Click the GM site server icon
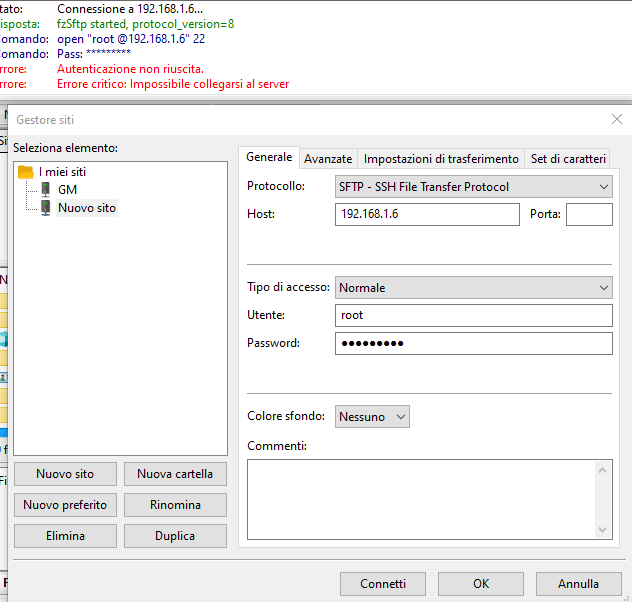This screenshot has width=632, height=602. (x=46, y=189)
